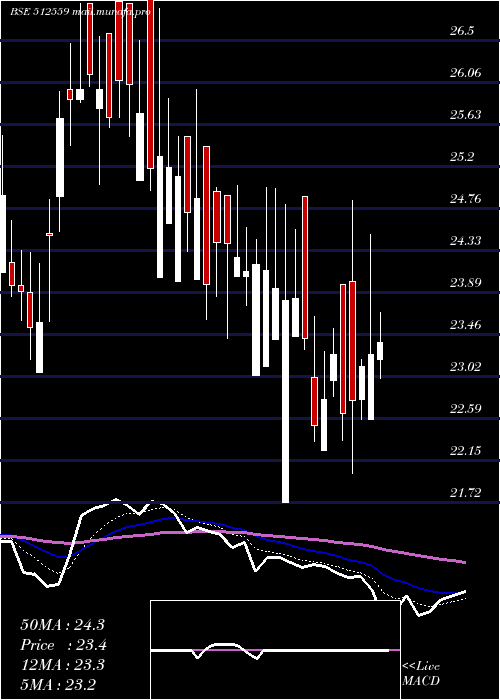Image resolution: width=500 pixels, height=700 pixels.
Task: Click the Live MACD label
Action: coord(421,674)
